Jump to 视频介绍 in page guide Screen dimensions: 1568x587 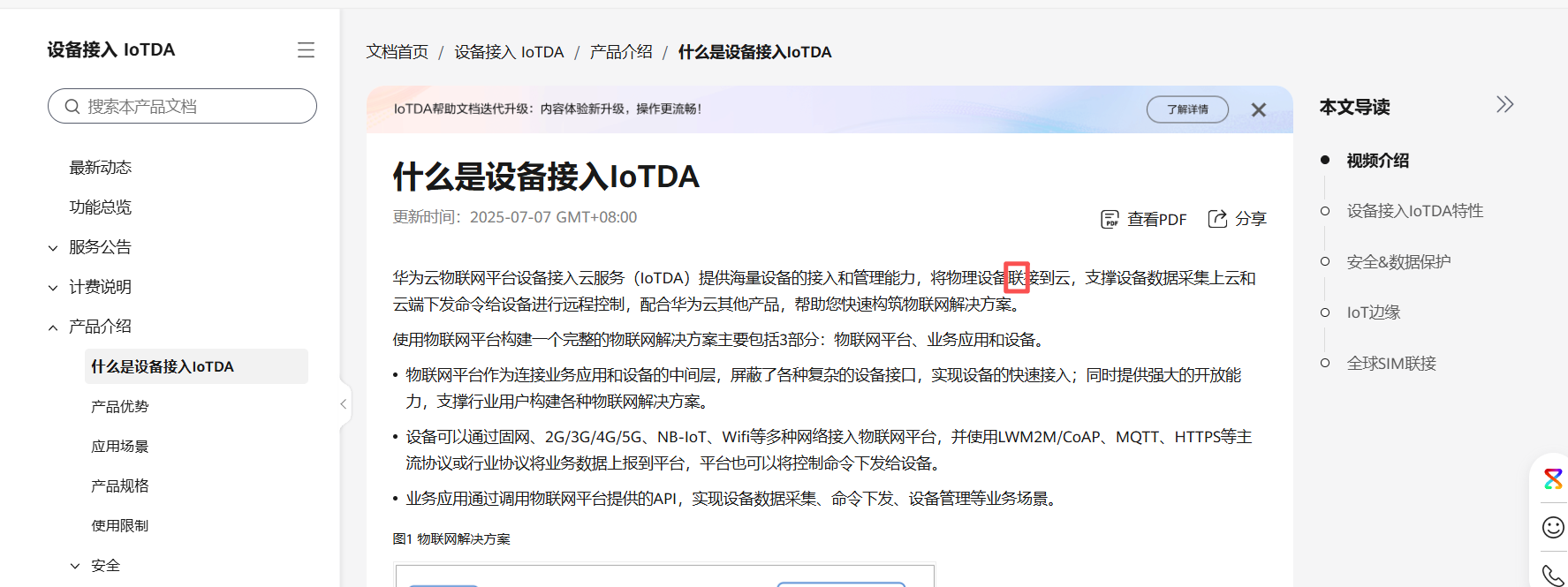coord(1378,161)
